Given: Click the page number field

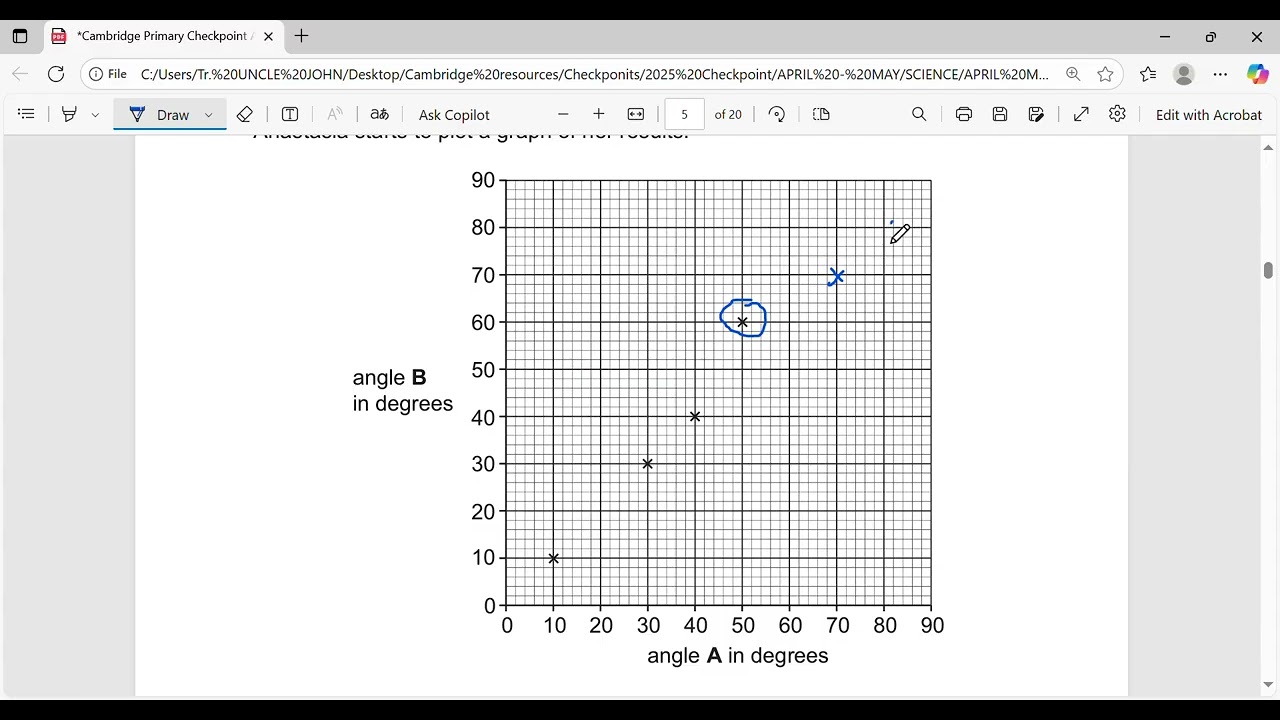Looking at the screenshot, I should (x=685, y=115).
